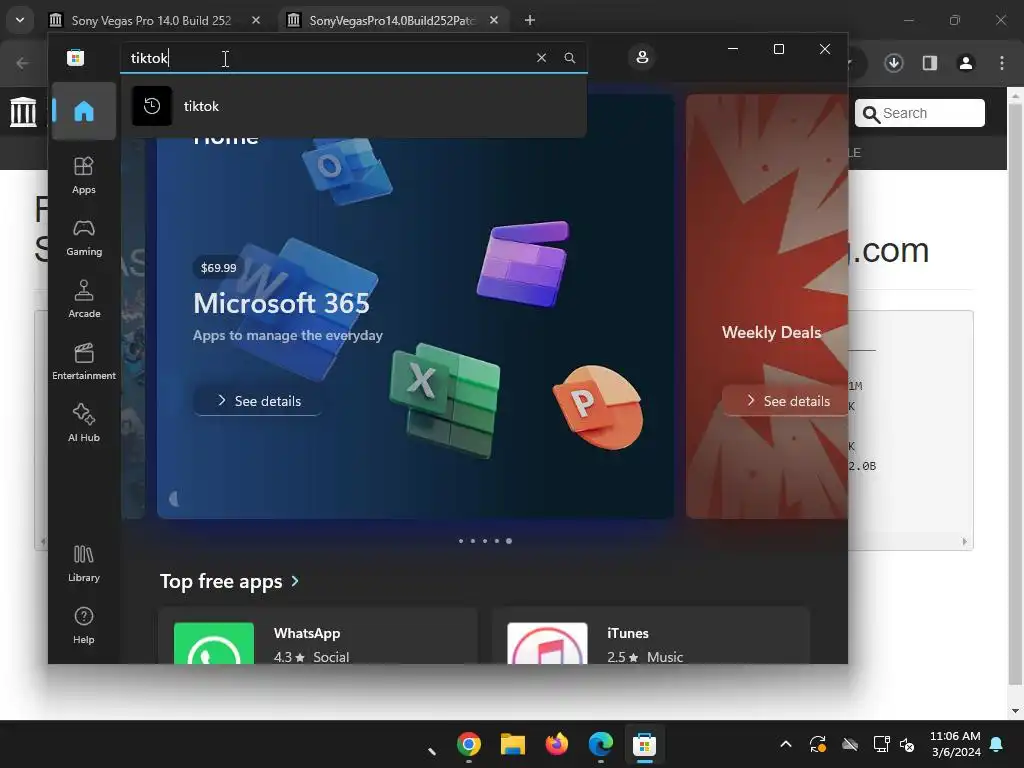Open notifications bell in taskbar
The width and height of the screenshot is (1024, 768).
pyautogui.click(x=997, y=744)
